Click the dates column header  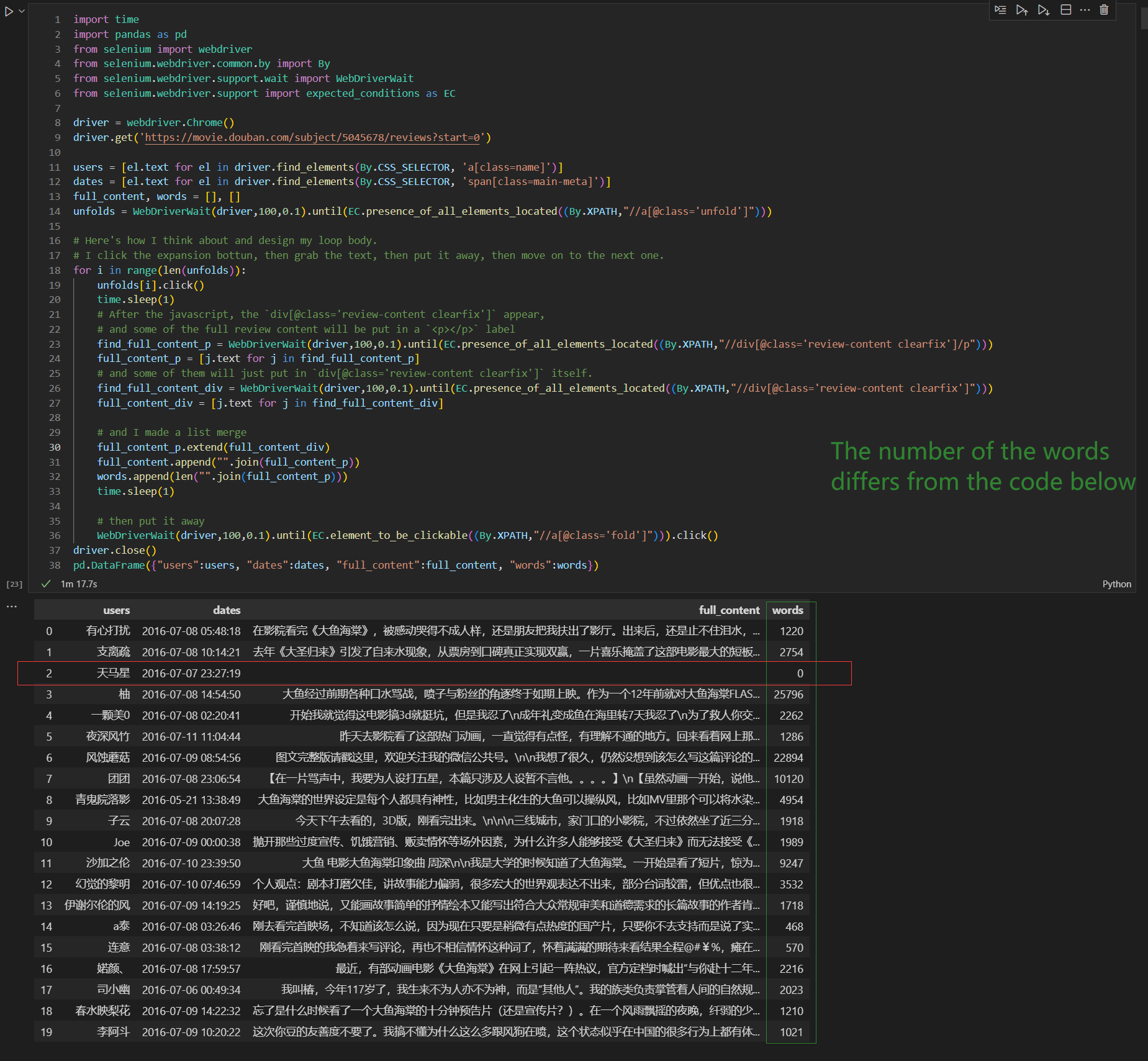pos(227,610)
